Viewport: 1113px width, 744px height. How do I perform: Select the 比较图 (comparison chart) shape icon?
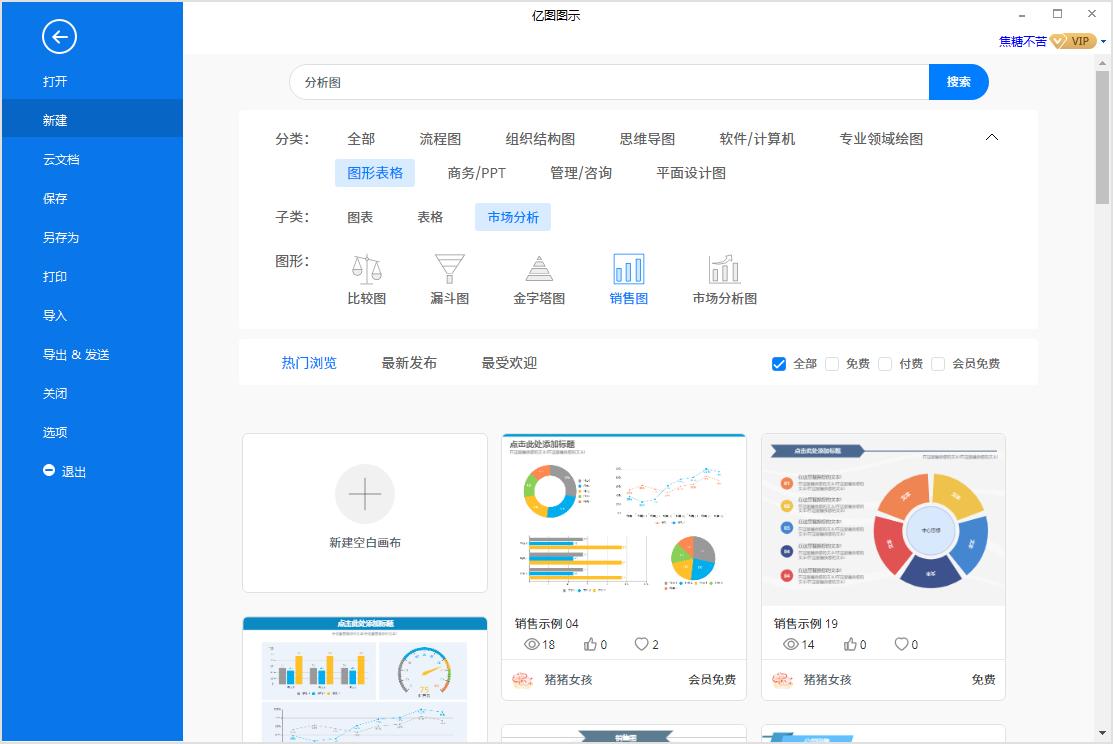(x=366, y=270)
